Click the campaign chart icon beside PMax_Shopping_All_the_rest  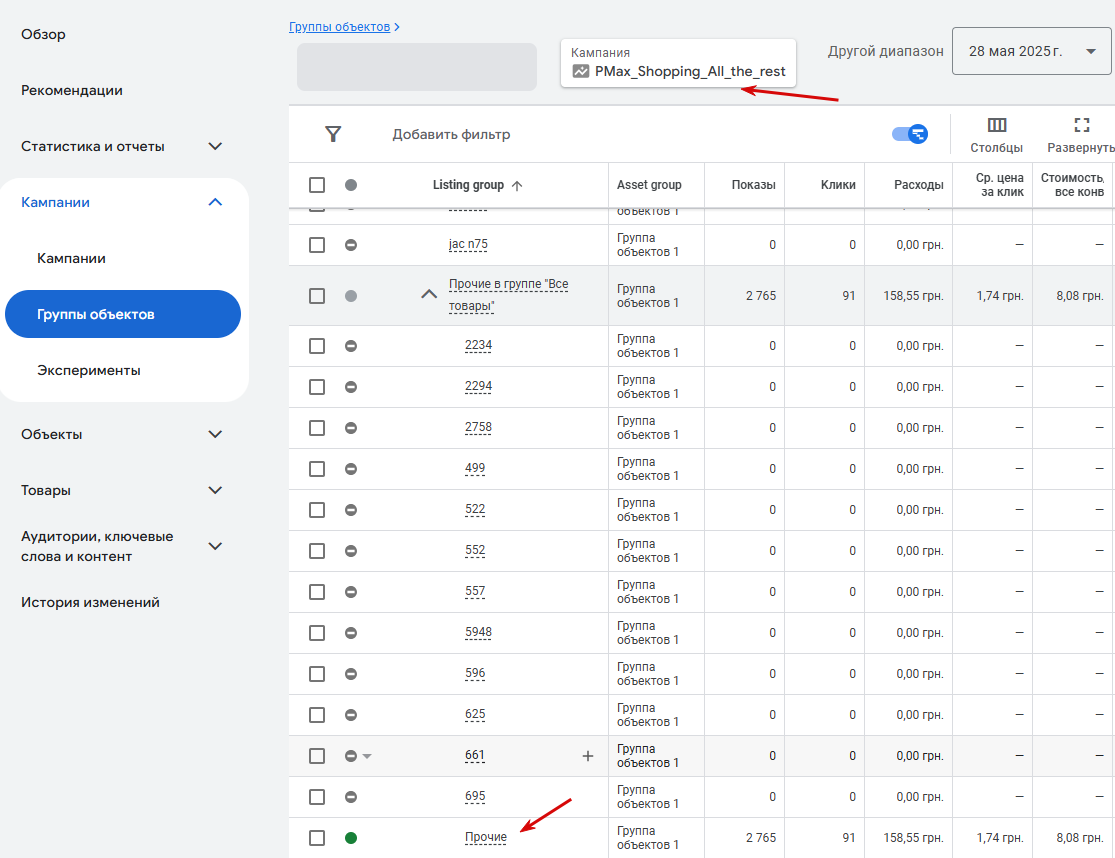click(581, 71)
